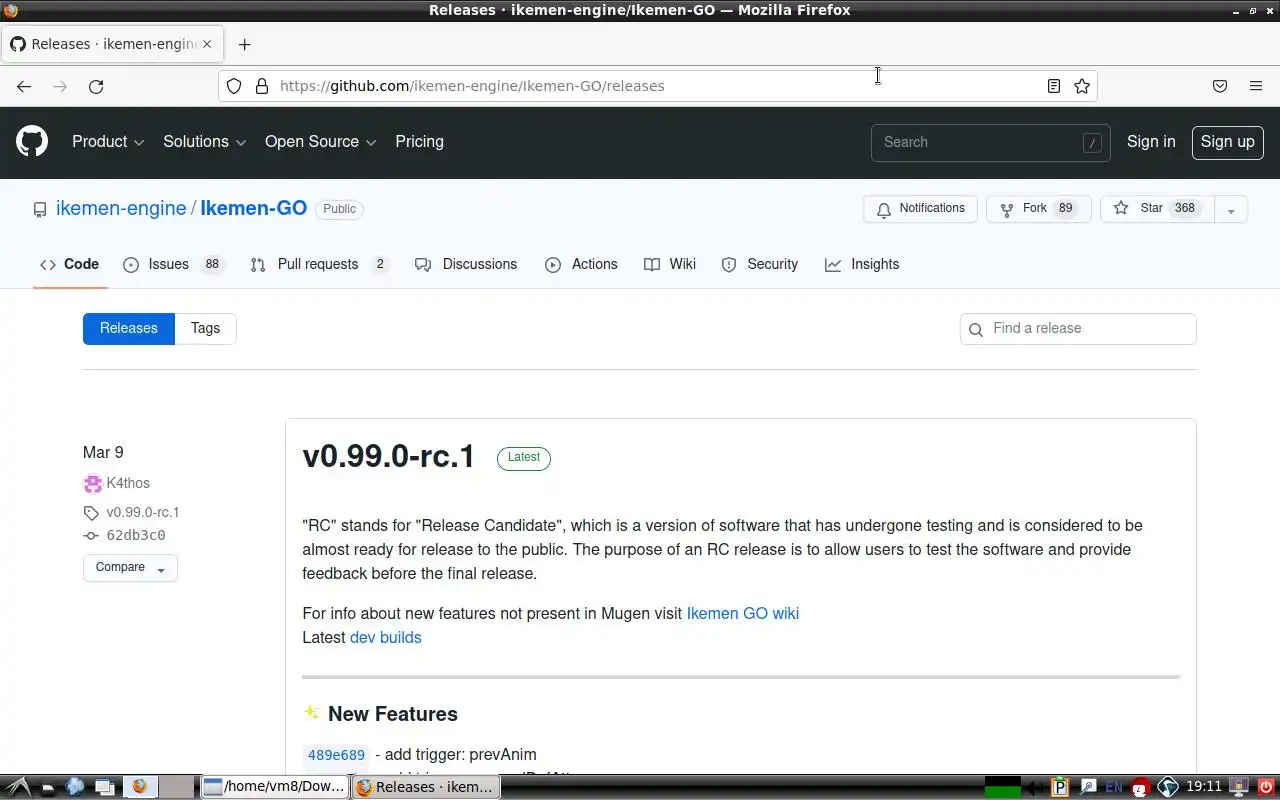The image size is (1280, 800).
Task: Click the K4thos avatar image
Action: [92, 484]
